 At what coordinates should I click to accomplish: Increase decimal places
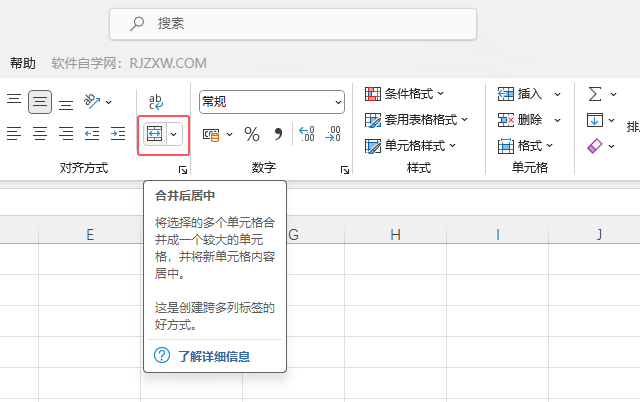(307, 134)
